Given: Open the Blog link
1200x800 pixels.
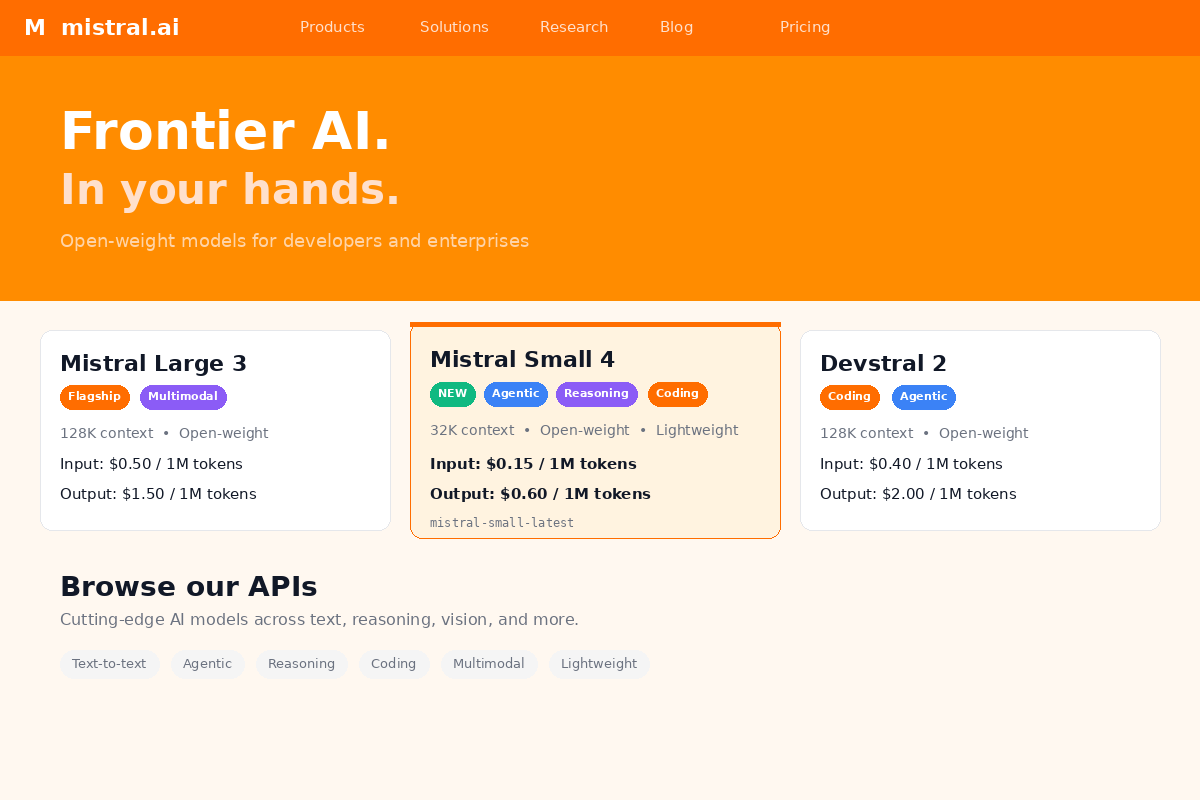Looking at the screenshot, I should [x=676, y=28].
